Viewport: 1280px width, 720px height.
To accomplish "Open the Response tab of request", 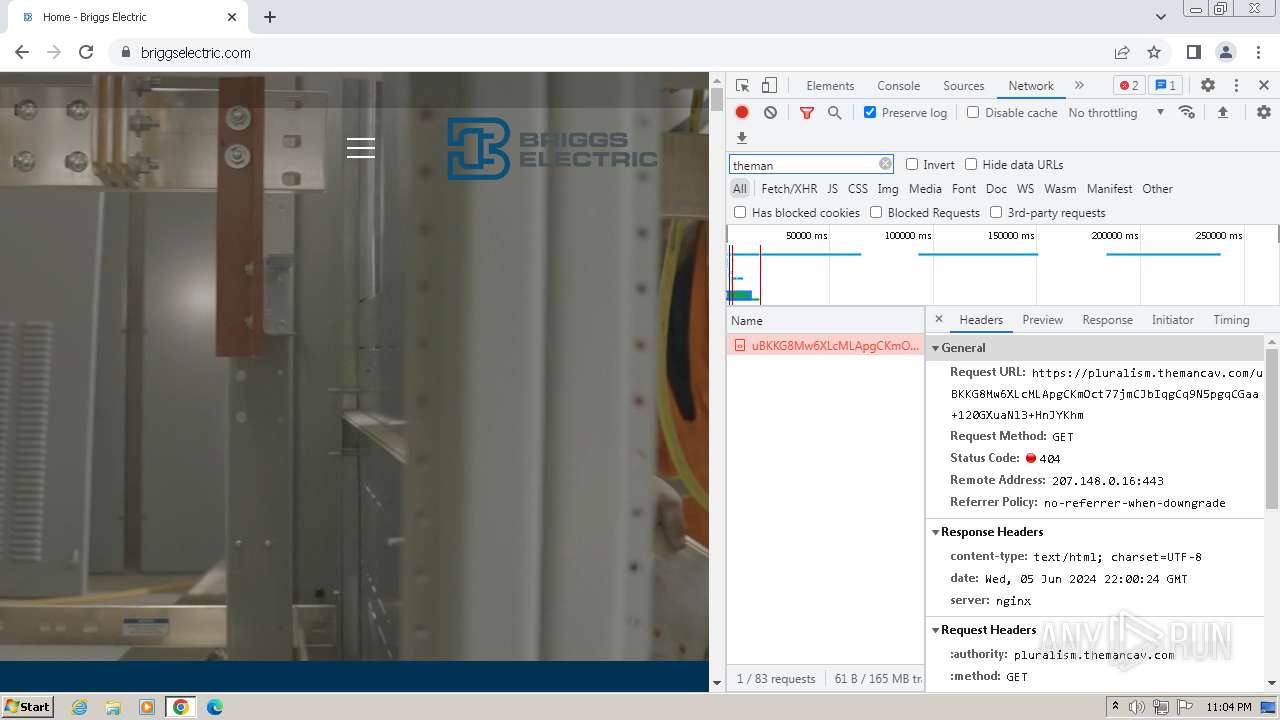I will (x=1107, y=320).
